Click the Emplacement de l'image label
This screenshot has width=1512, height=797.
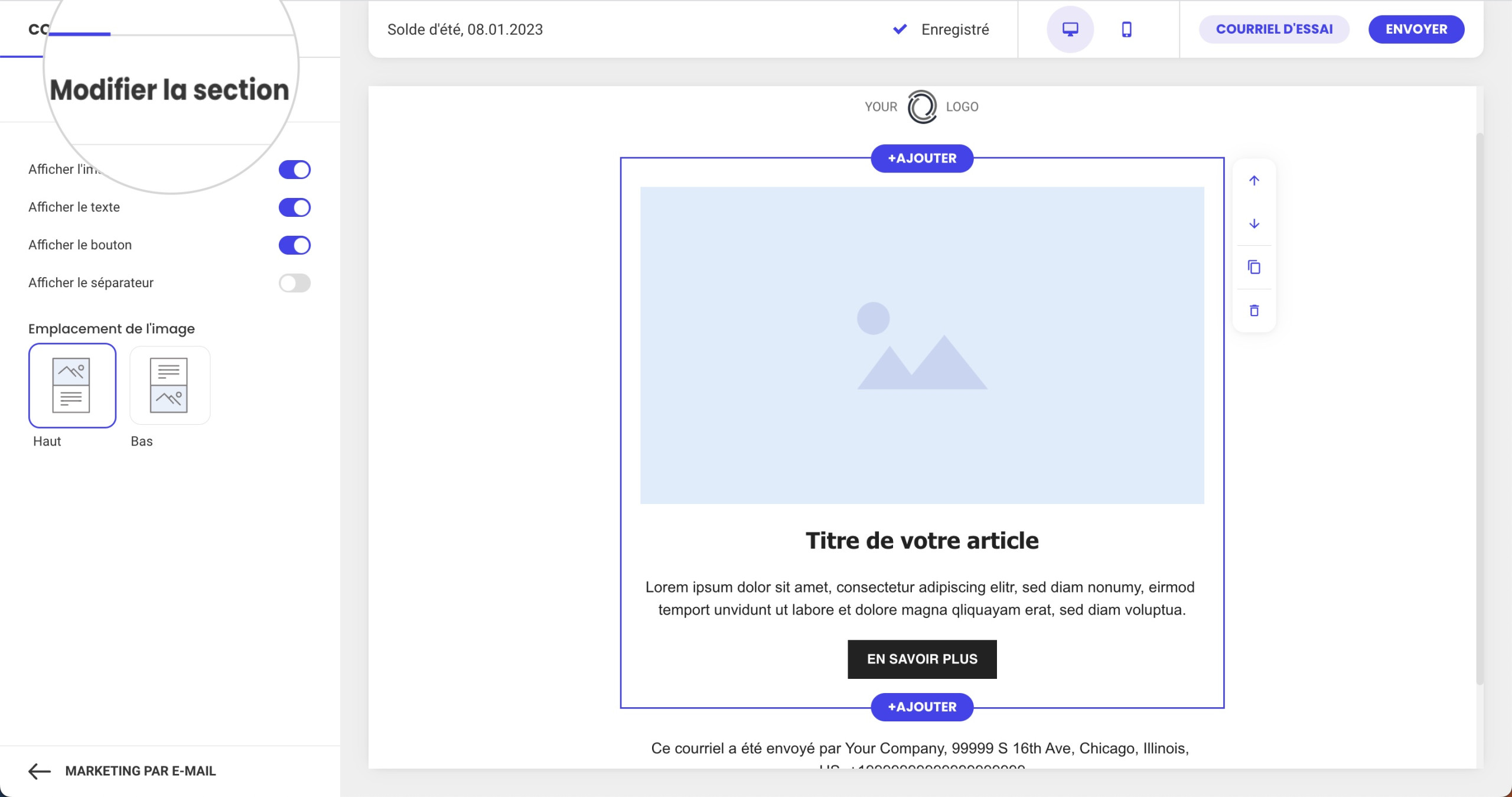112,328
